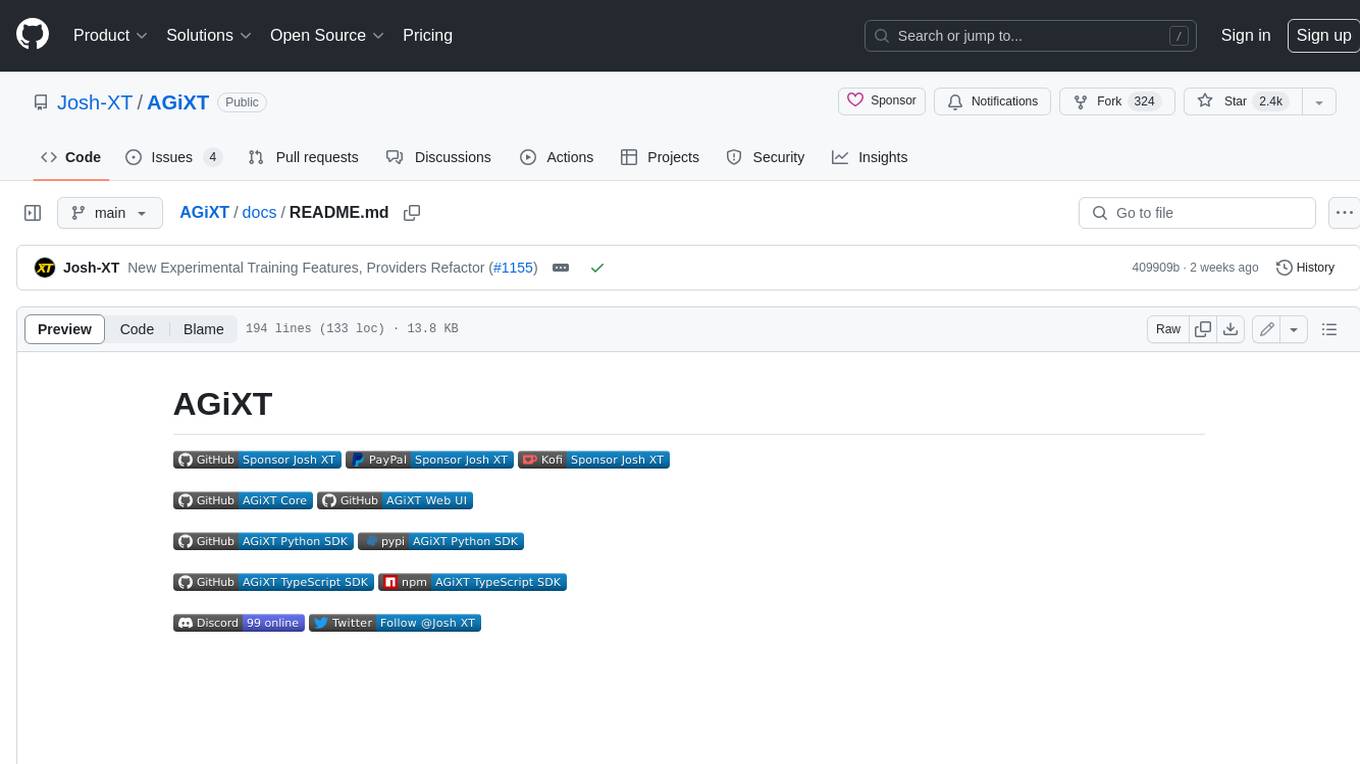This screenshot has height=764, width=1360.
Task: Open the GitHub homepage logo
Action: 33,35
